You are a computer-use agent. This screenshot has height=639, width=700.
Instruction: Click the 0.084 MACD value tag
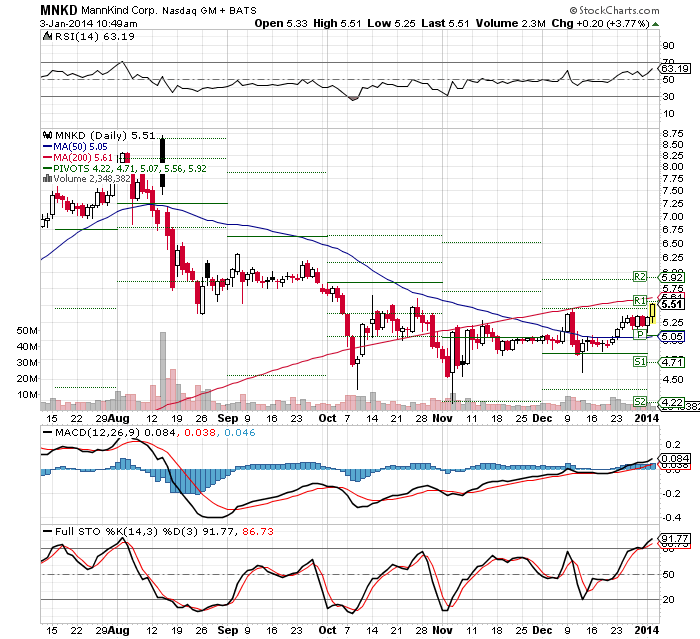point(675,459)
